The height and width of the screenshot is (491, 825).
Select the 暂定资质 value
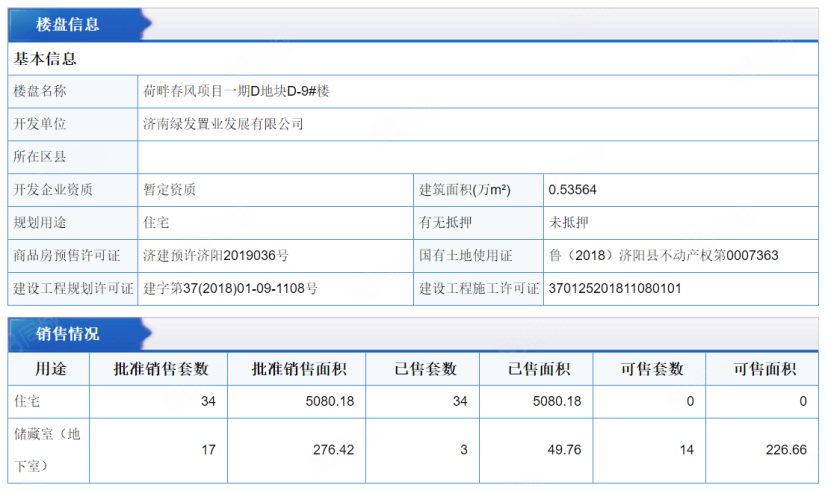tap(169, 189)
